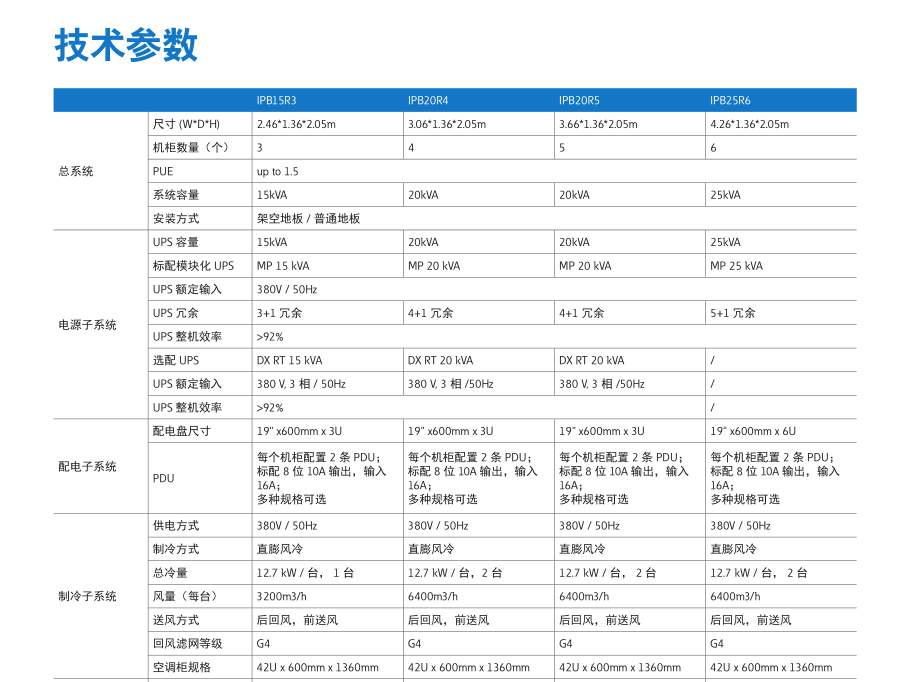Click the 380V / 50Hz UPS input value
Image resolution: width=900 pixels, height=682 pixels.
287,289
